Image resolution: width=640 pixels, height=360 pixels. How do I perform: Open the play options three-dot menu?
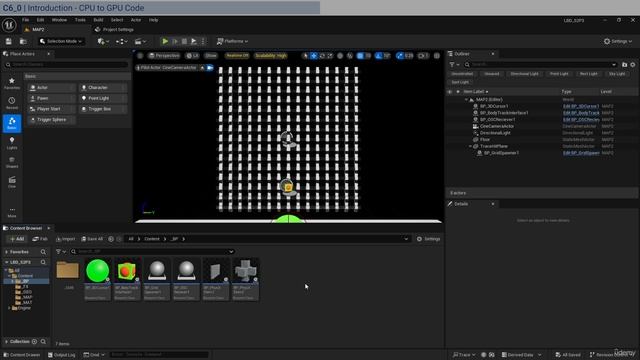click(x=203, y=41)
